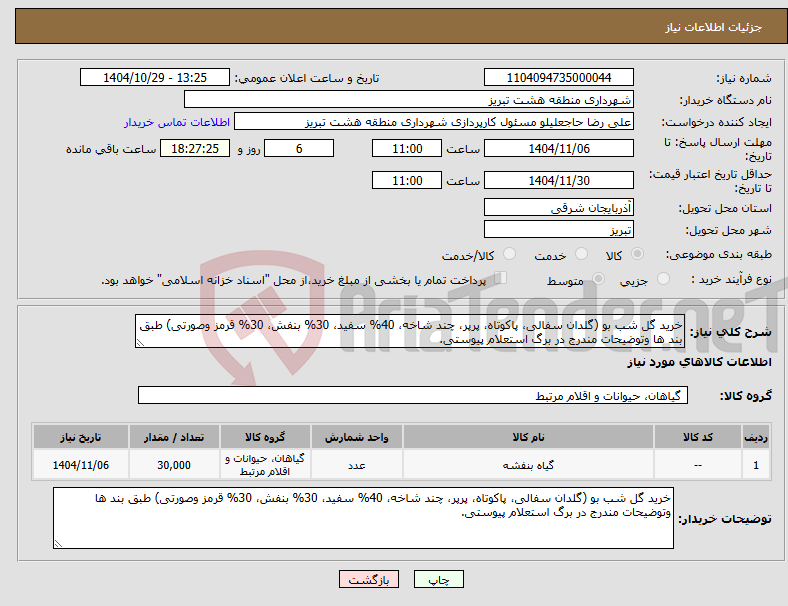
Task: Click the تاریخ نیاز column header
Action: tap(81, 437)
